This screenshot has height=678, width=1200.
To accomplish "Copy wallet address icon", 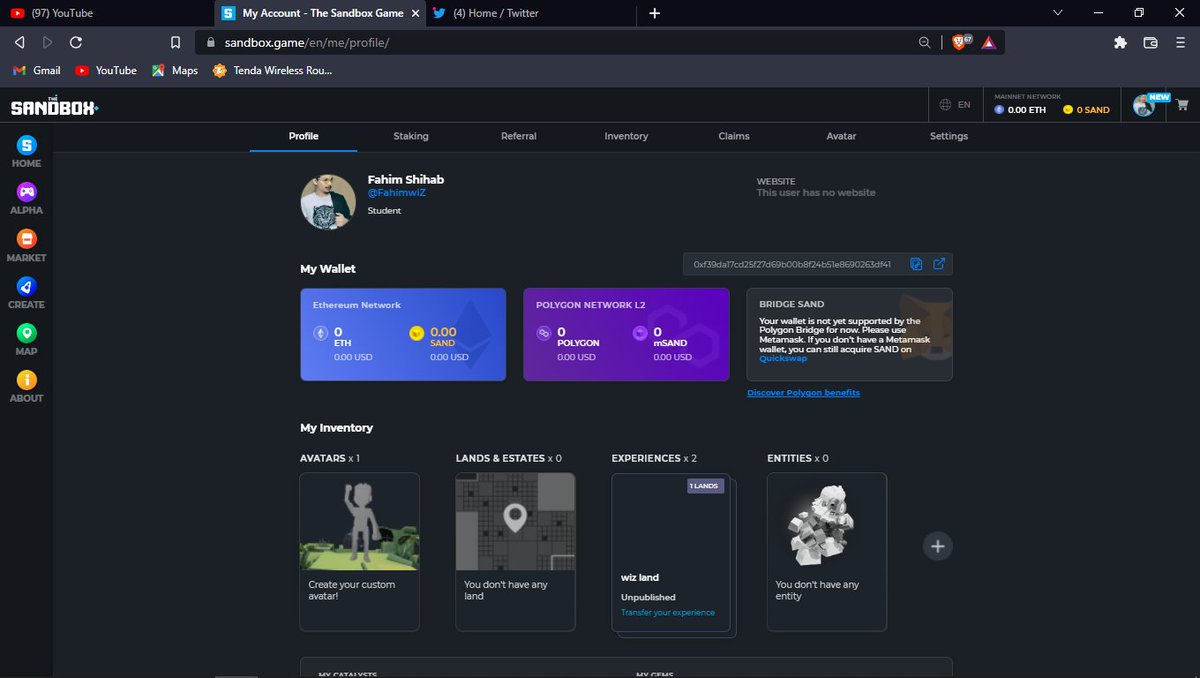I will click(916, 264).
